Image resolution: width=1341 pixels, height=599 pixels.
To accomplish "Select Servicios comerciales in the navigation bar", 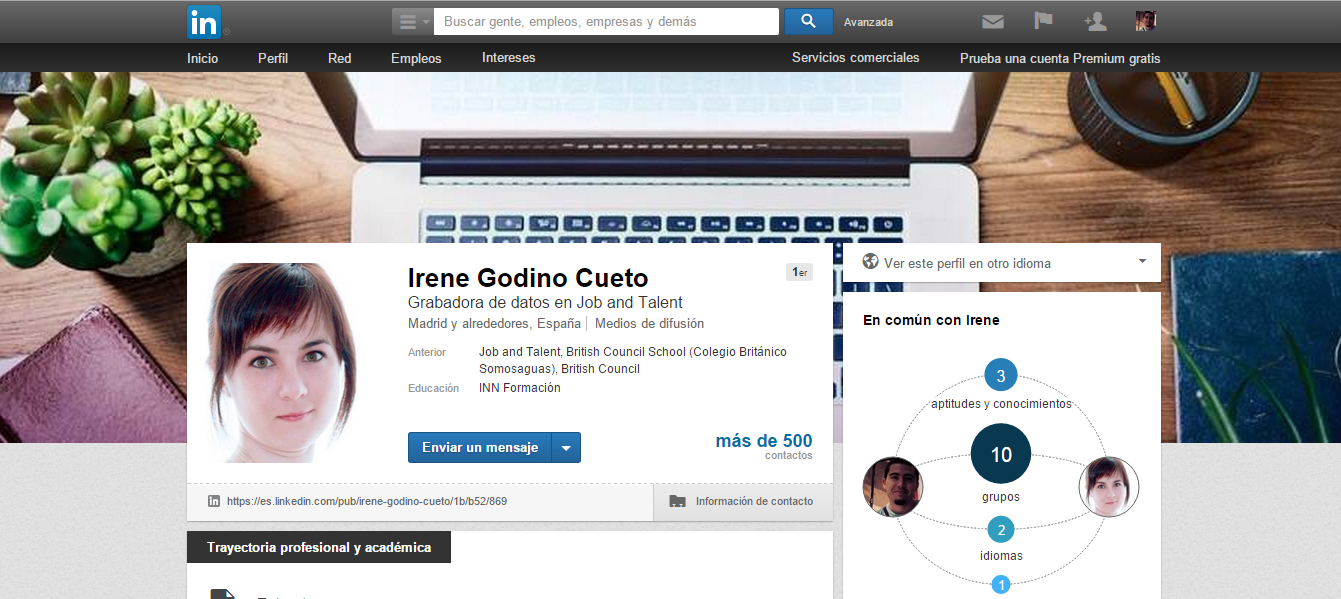I will tap(855, 58).
